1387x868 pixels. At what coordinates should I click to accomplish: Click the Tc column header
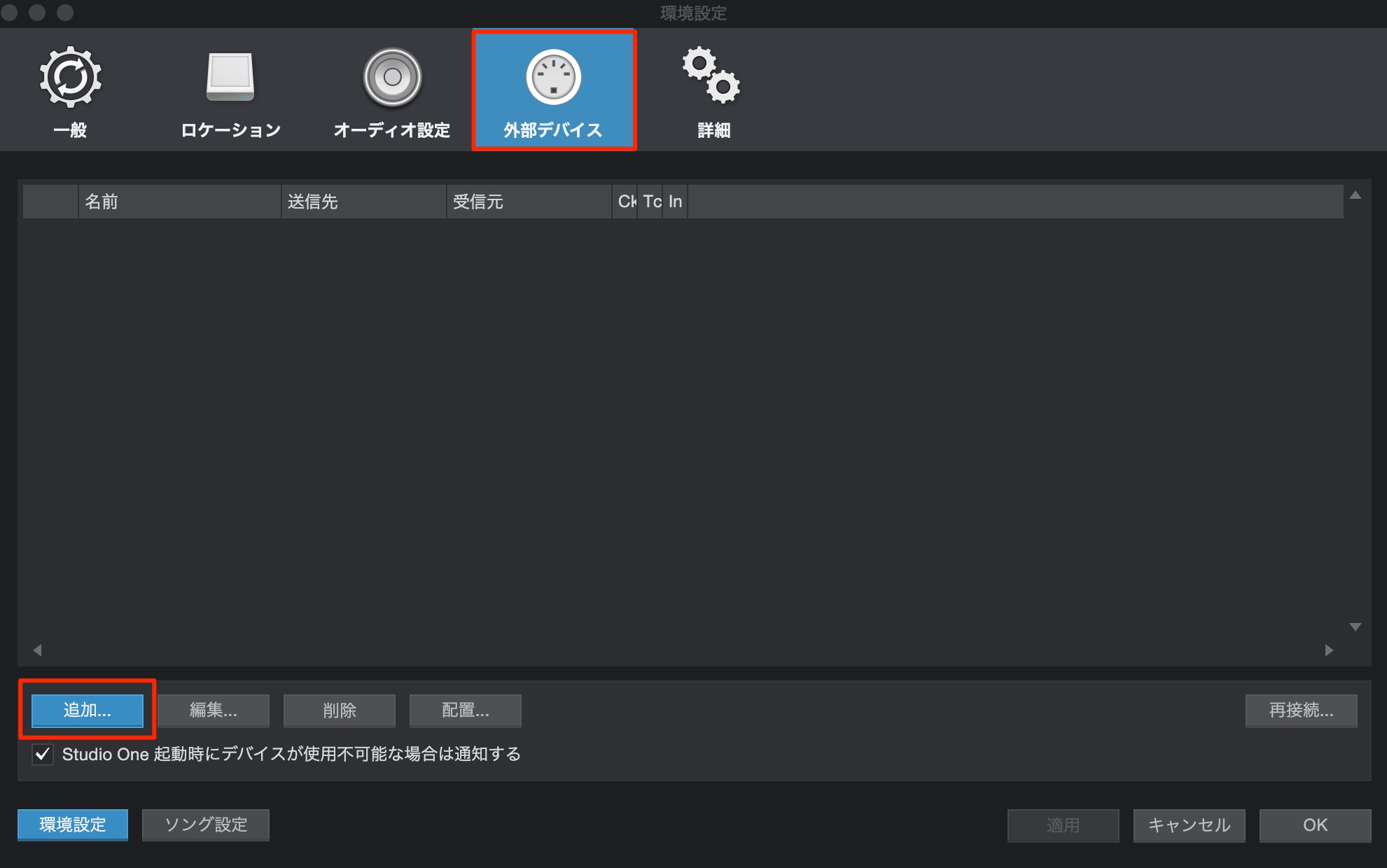click(x=650, y=202)
